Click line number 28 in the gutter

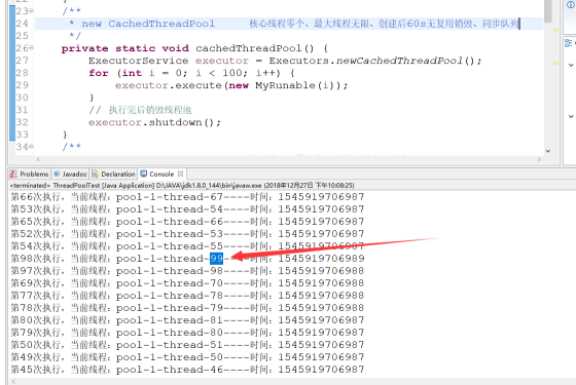pyautogui.click(x=22, y=73)
